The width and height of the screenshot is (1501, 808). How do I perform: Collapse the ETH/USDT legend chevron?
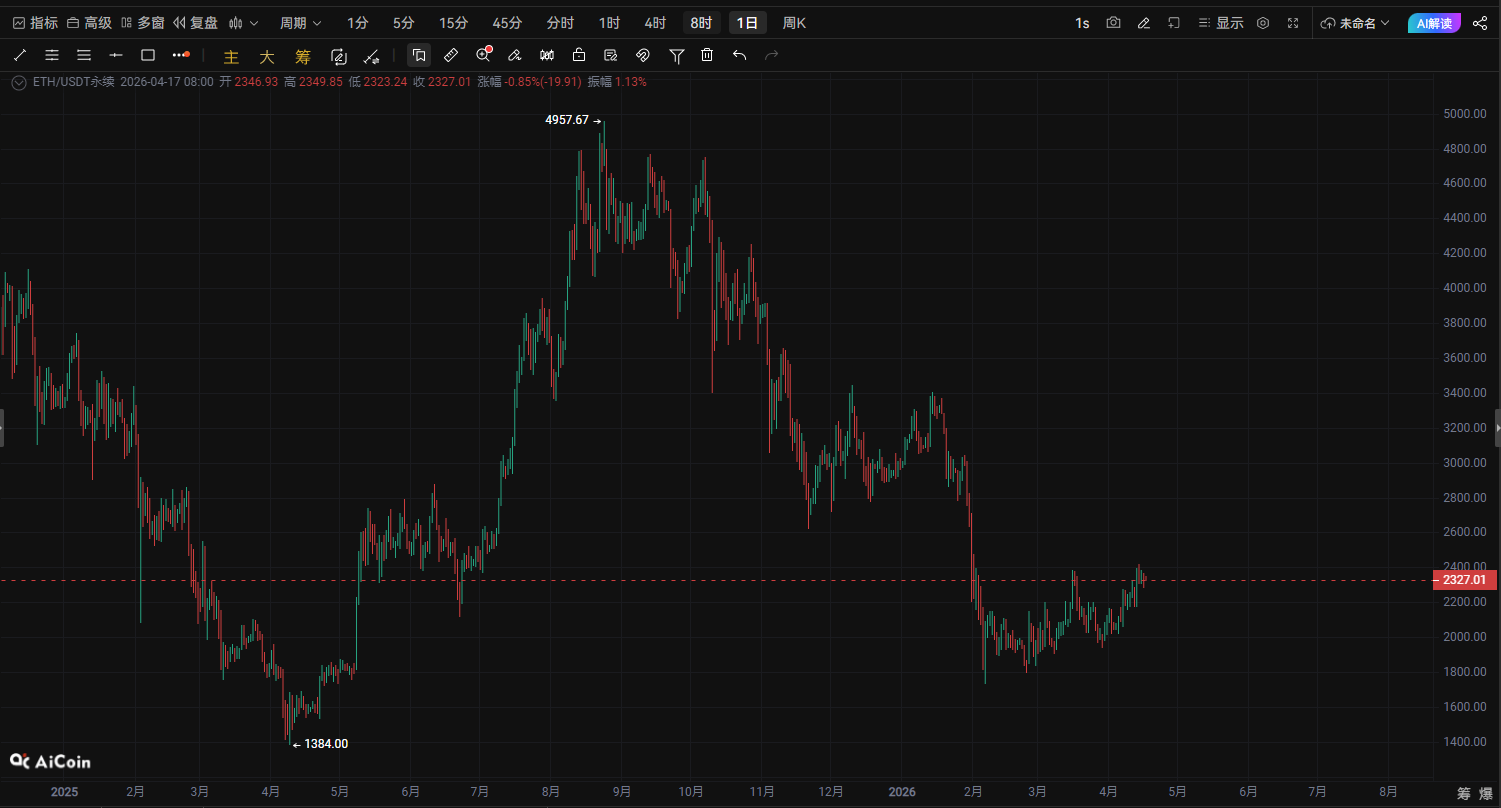click(19, 82)
